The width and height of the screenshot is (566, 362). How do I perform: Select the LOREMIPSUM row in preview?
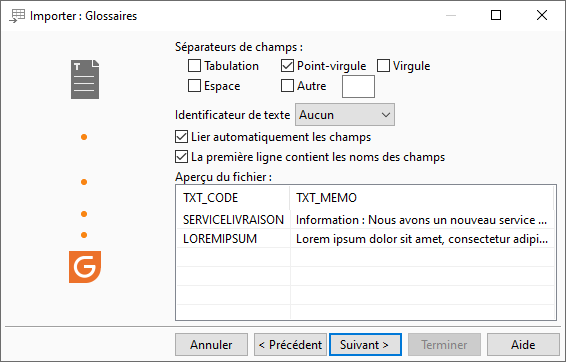point(365,239)
